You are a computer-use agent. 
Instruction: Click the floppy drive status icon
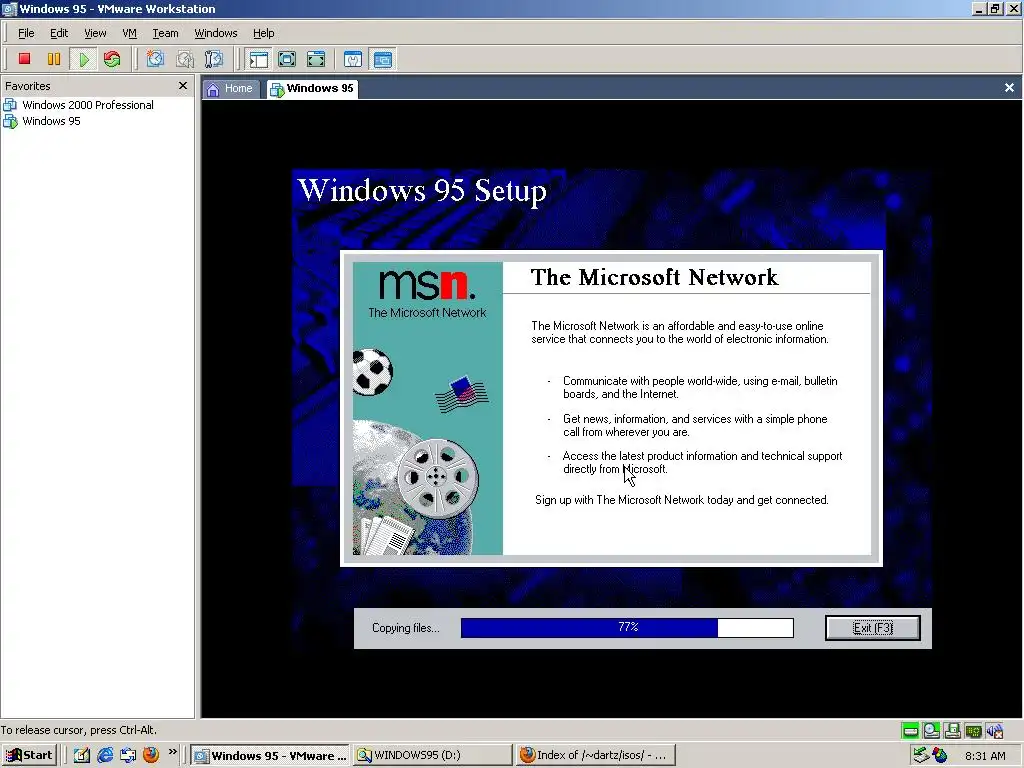tap(953, 731)
